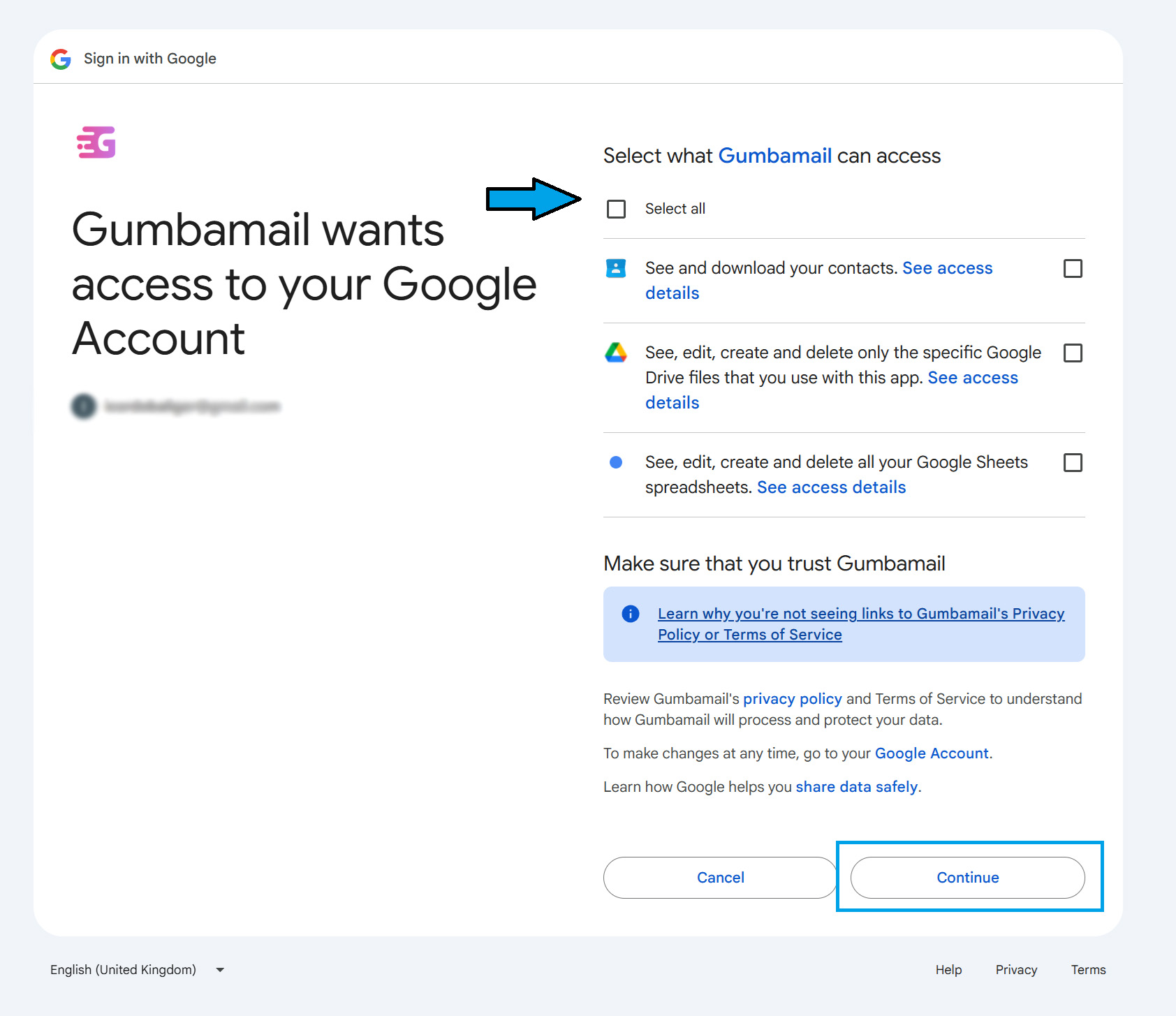Click the Continue button
1176x1016 pixels.
[x=968, y=878]
